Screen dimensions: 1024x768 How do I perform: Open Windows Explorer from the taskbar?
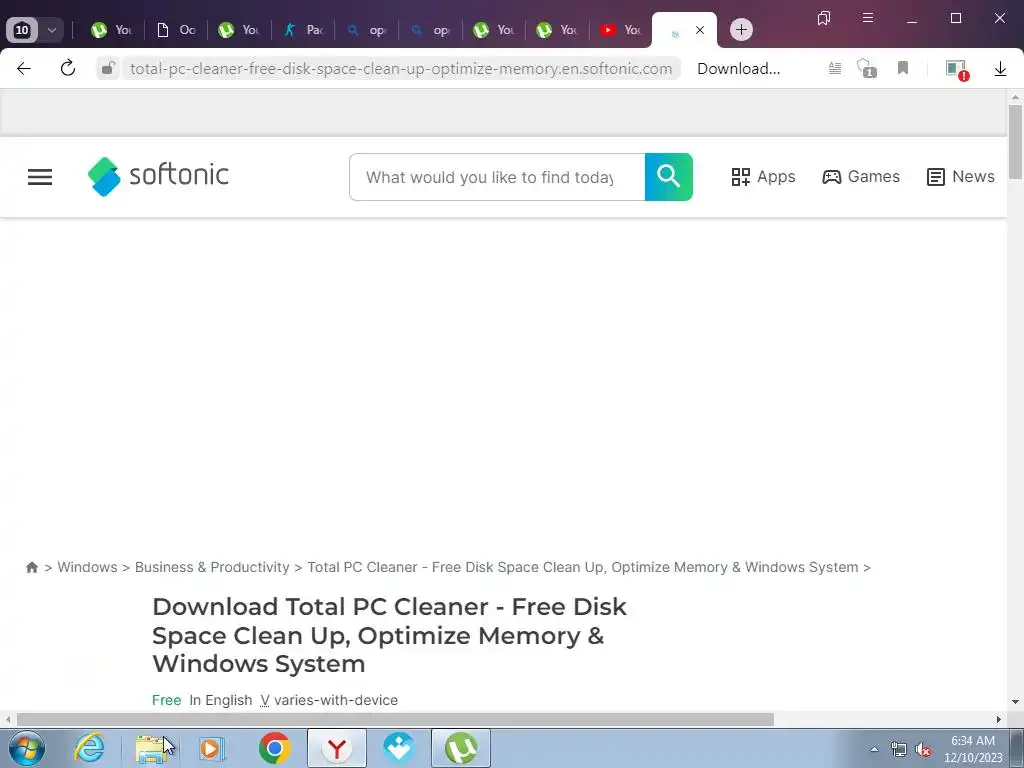(152, 748)
